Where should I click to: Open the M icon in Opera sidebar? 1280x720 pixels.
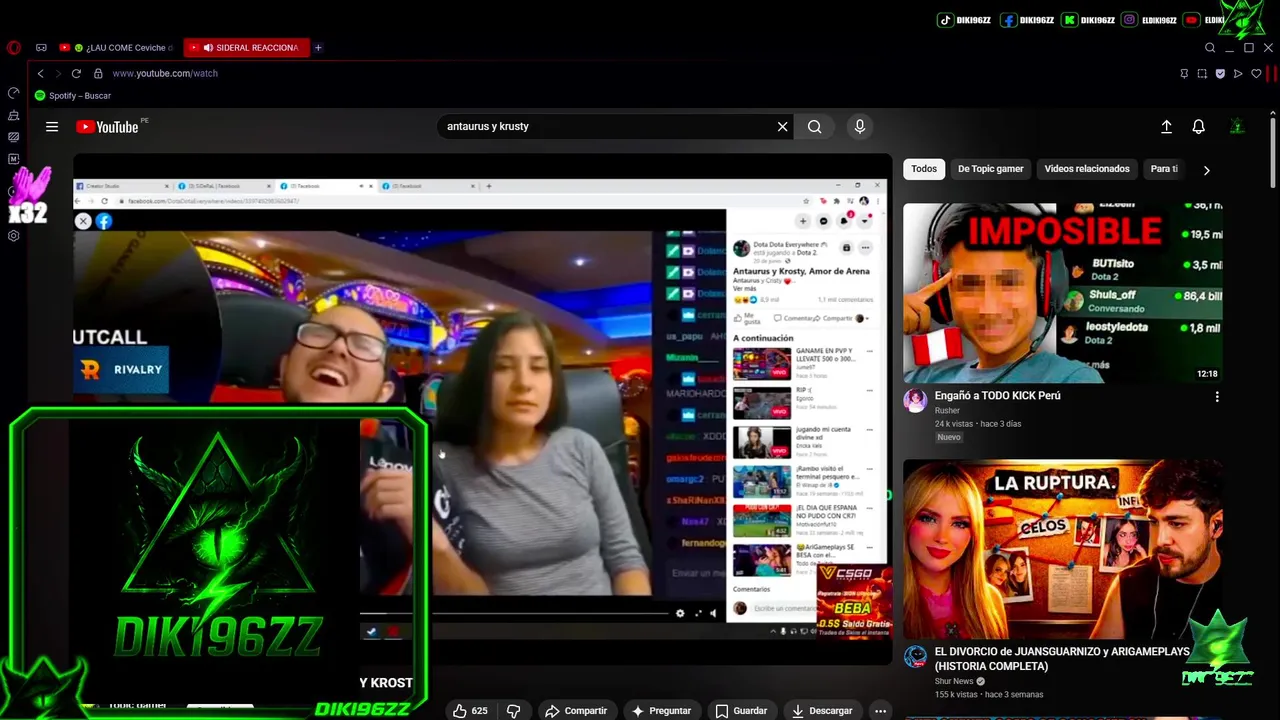(13, 159)
